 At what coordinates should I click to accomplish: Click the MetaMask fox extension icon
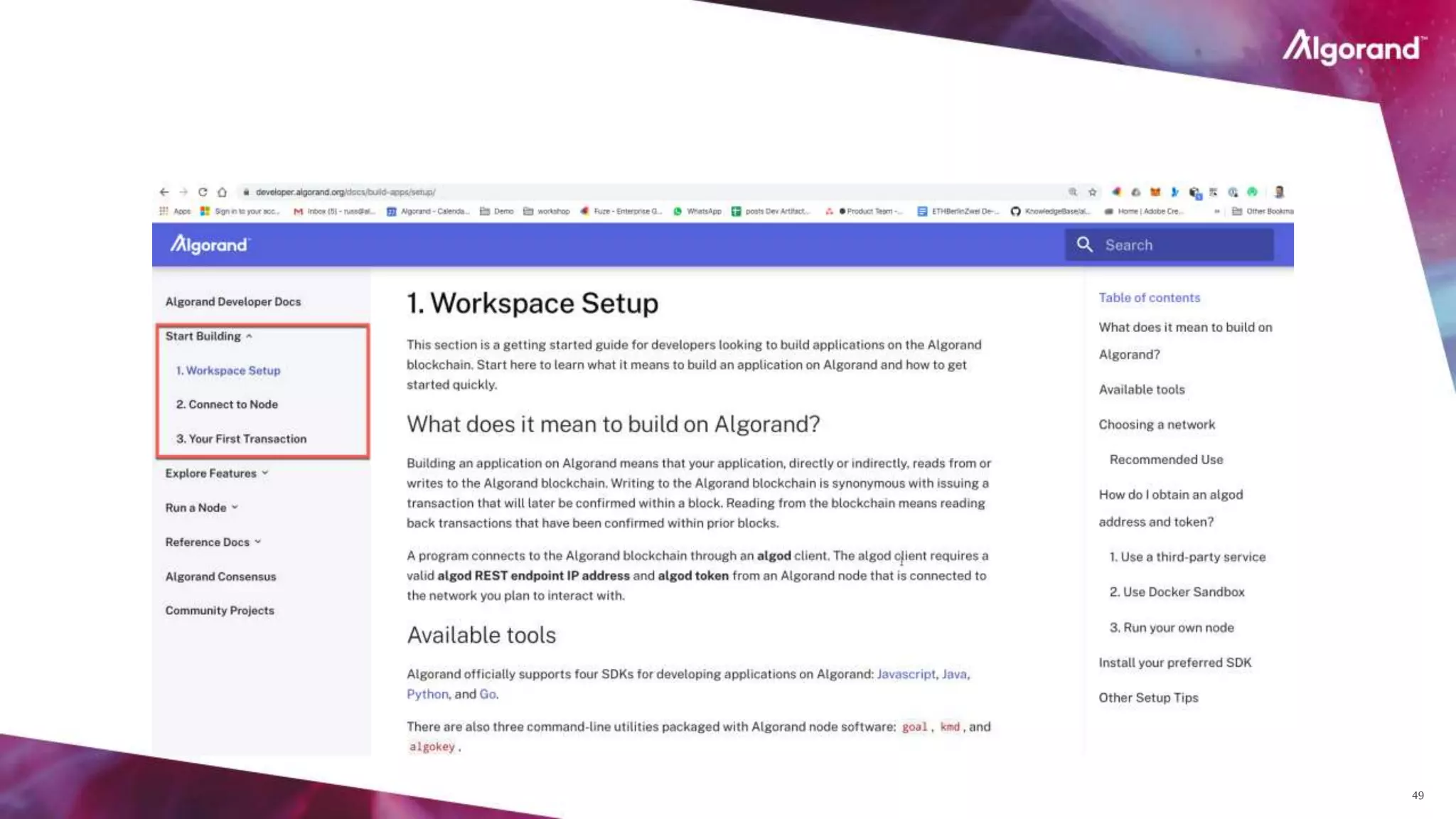coord(1155,192)
